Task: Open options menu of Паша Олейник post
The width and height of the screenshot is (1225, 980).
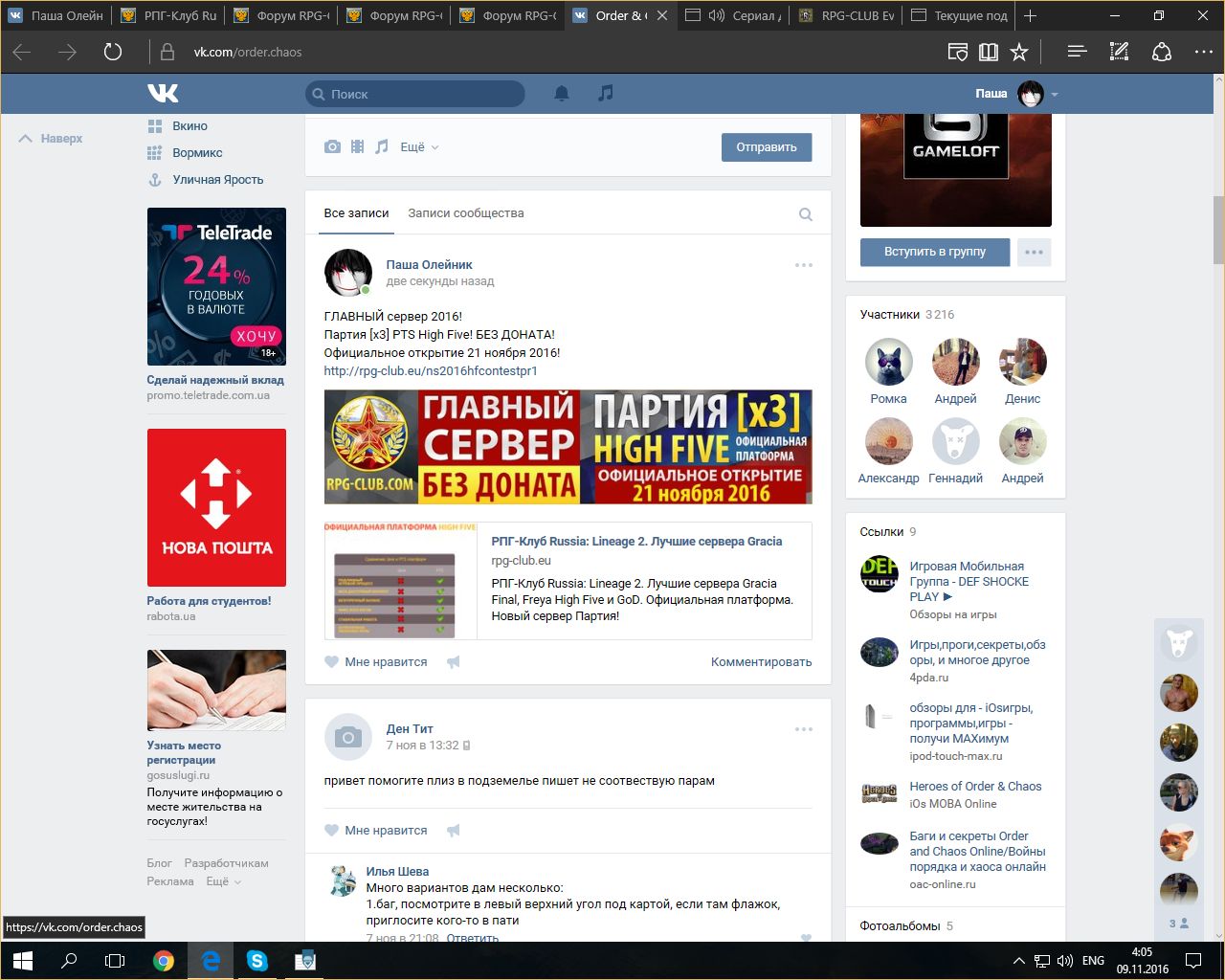Action: (x=804, y=265)
